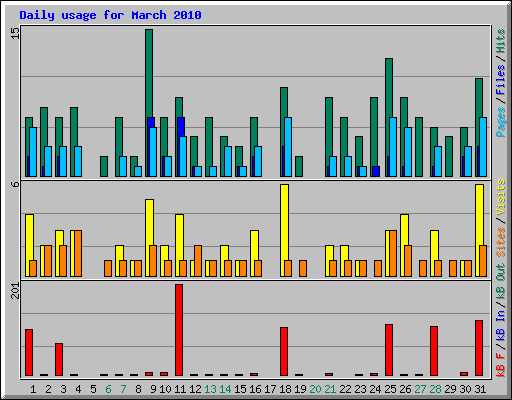Click the green hits bar for day 6
Screen dimensions: 512x400
point(104,166)
